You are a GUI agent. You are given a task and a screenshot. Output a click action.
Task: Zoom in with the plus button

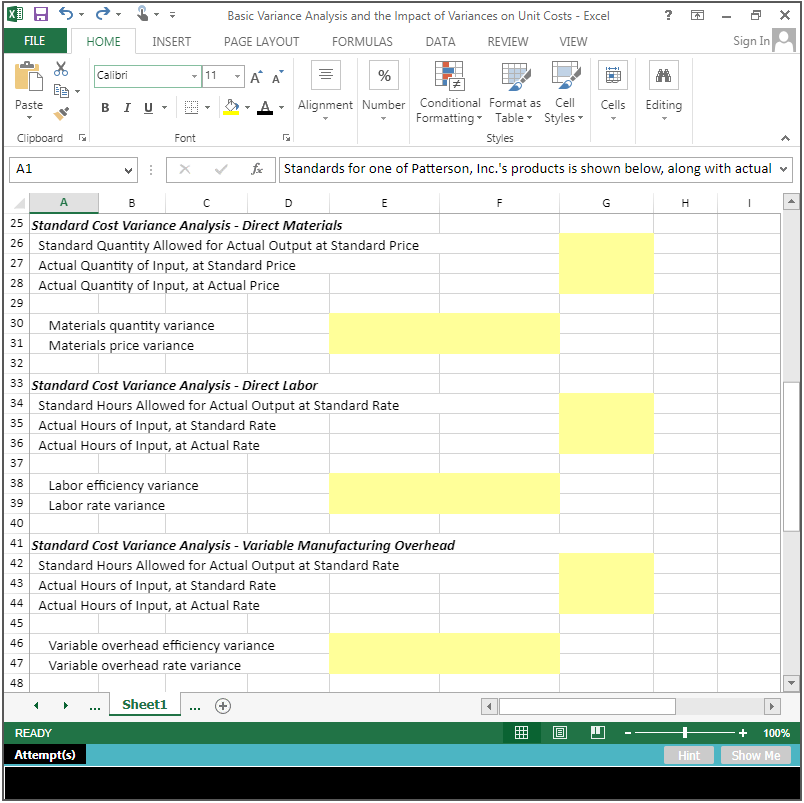742,733
